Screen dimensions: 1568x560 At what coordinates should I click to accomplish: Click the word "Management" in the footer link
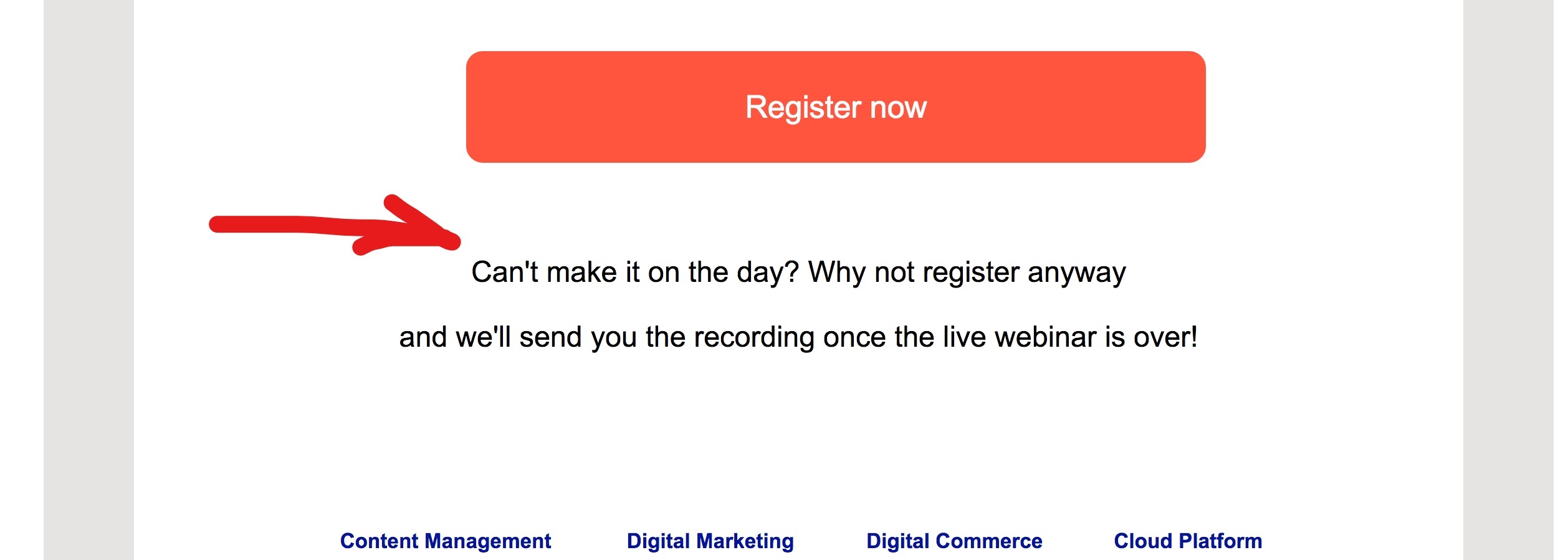click(487, 541)
